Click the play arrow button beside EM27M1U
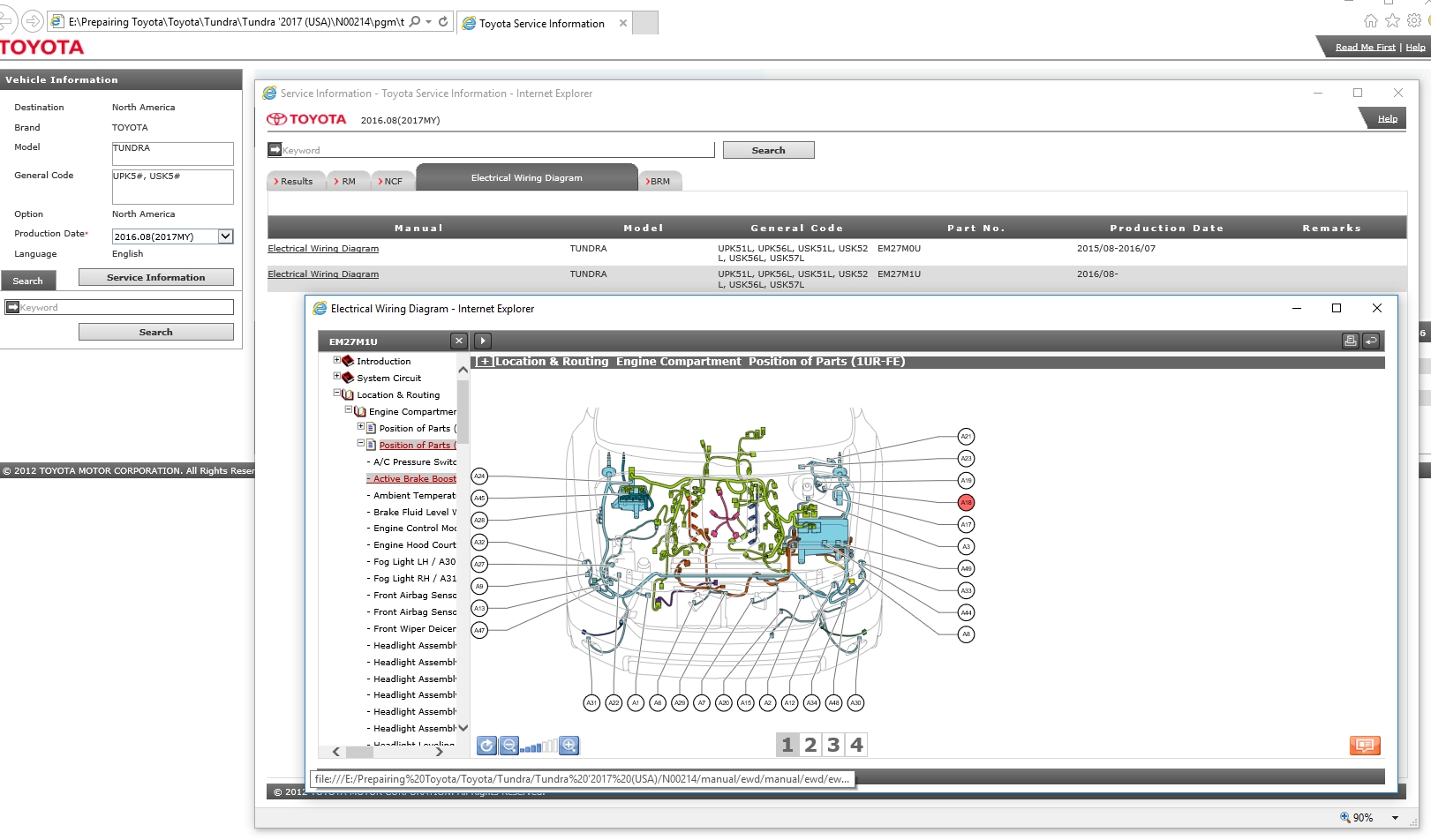The width and height of the screenshot is (1431, 840). (x=483, y=341)
